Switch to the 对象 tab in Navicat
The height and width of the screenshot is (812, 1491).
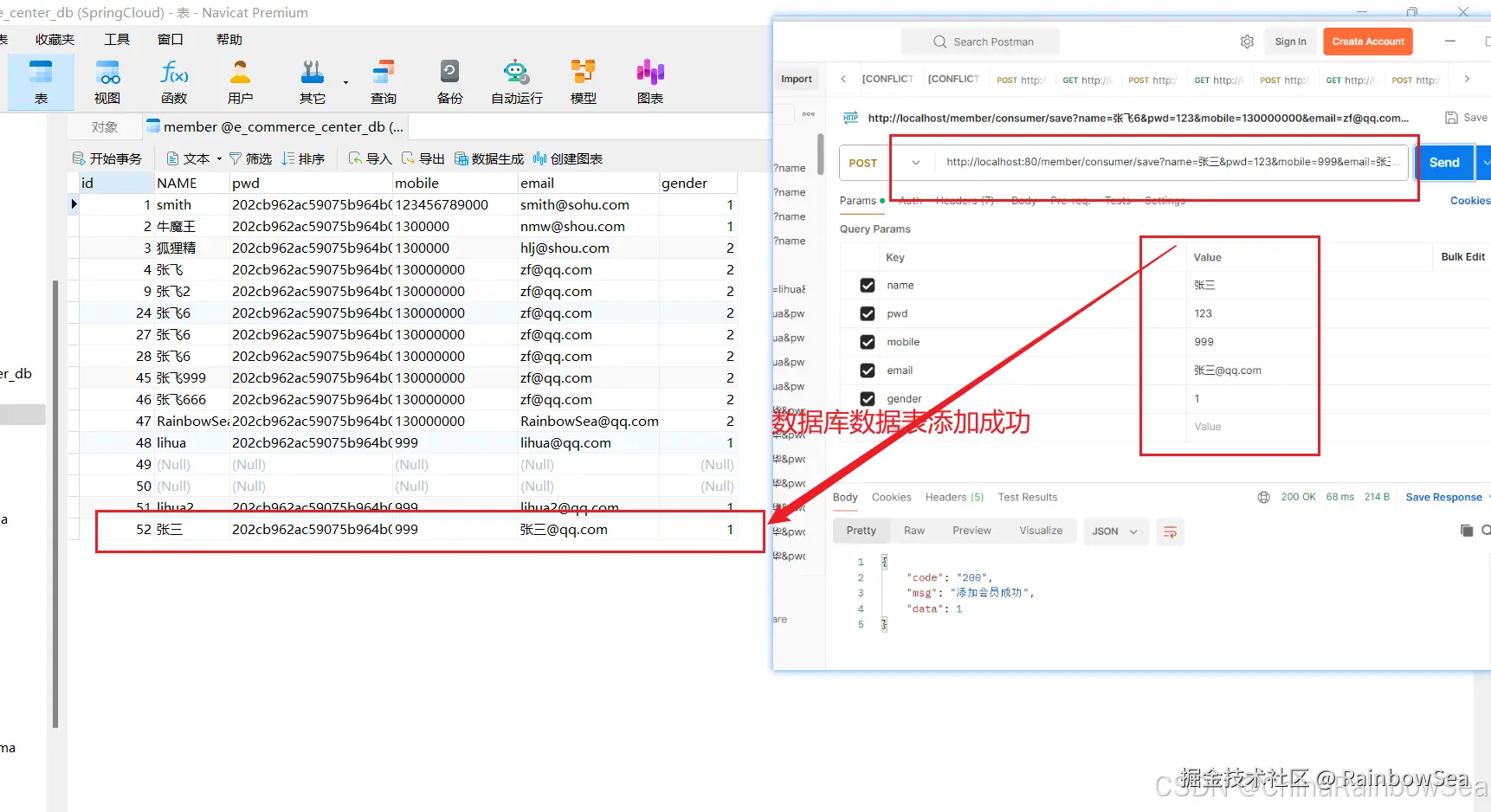pyautogui.click(x=105, y=127)
